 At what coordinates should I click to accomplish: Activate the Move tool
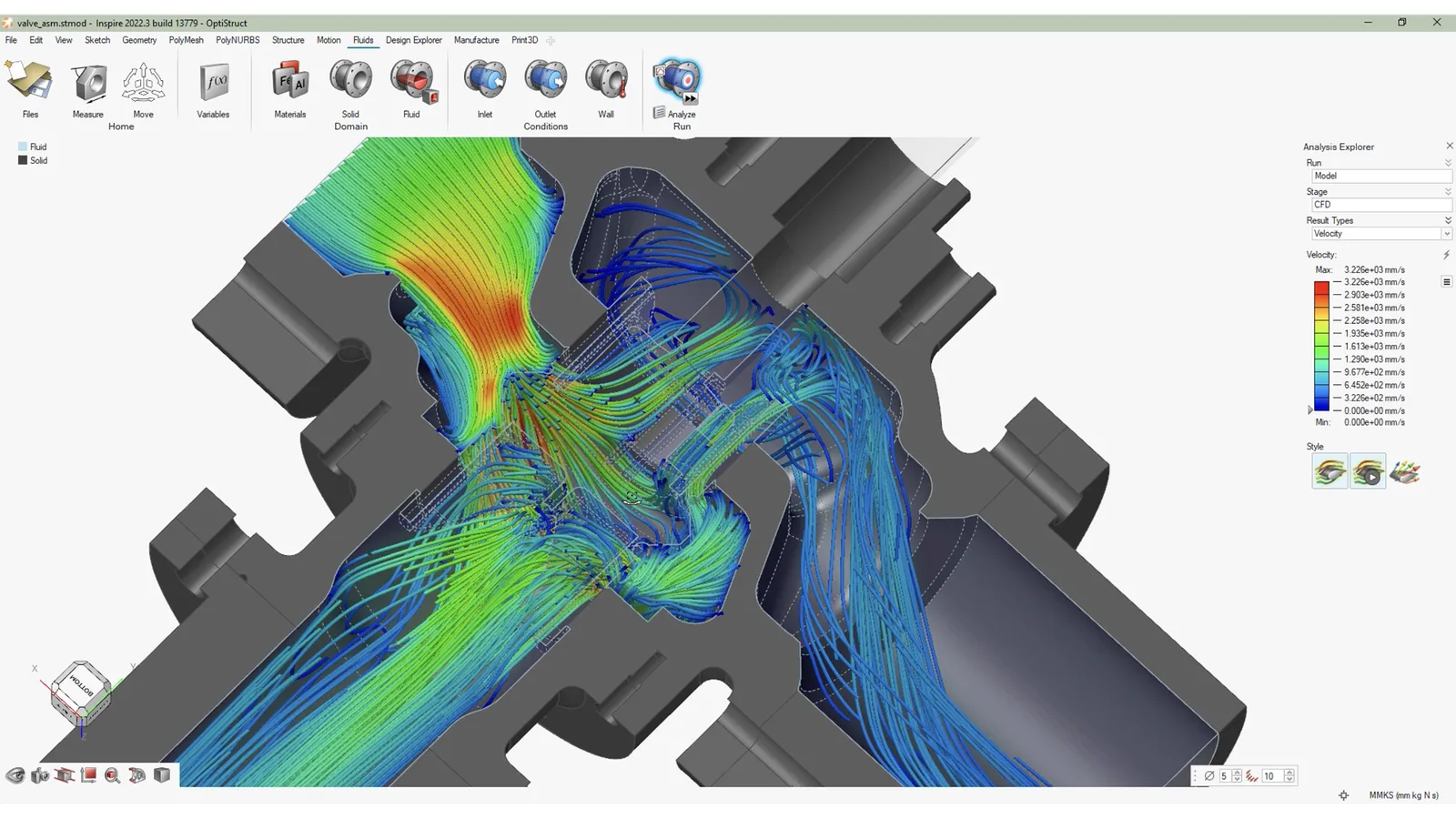[x=144, y=82]
